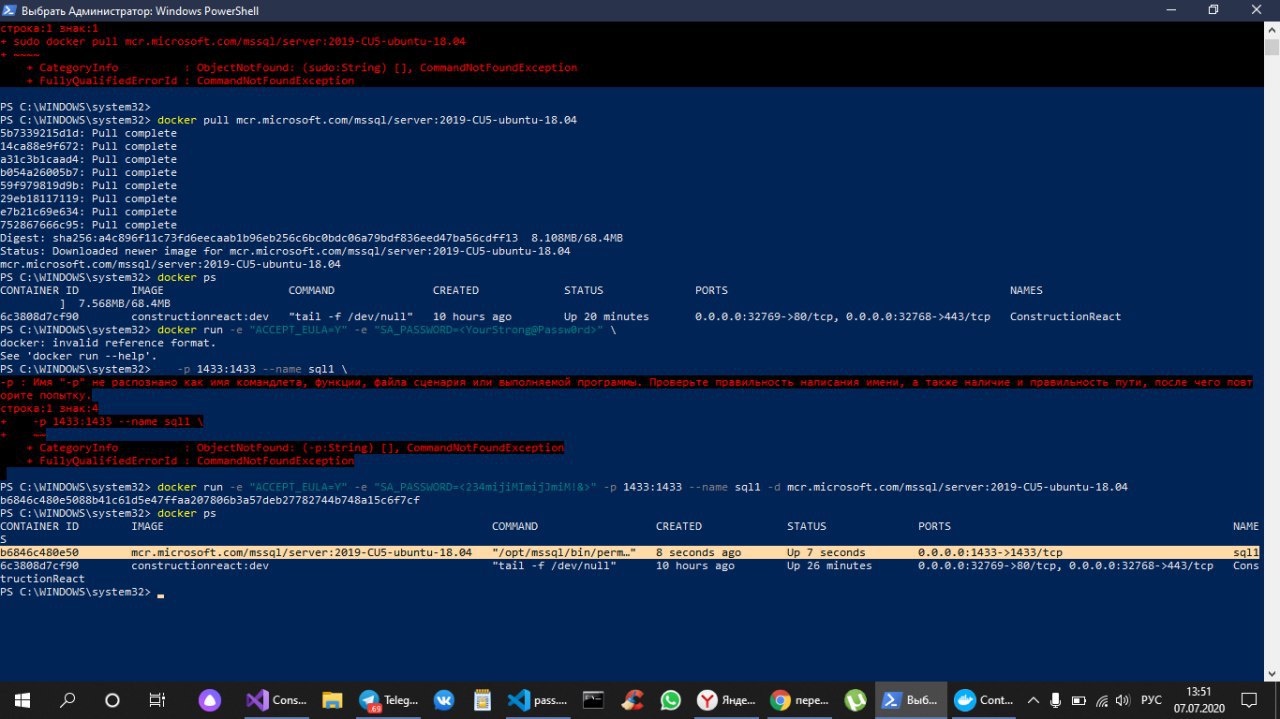
Task: Click the sql1 container name
Action: (x=1246, y=552)
